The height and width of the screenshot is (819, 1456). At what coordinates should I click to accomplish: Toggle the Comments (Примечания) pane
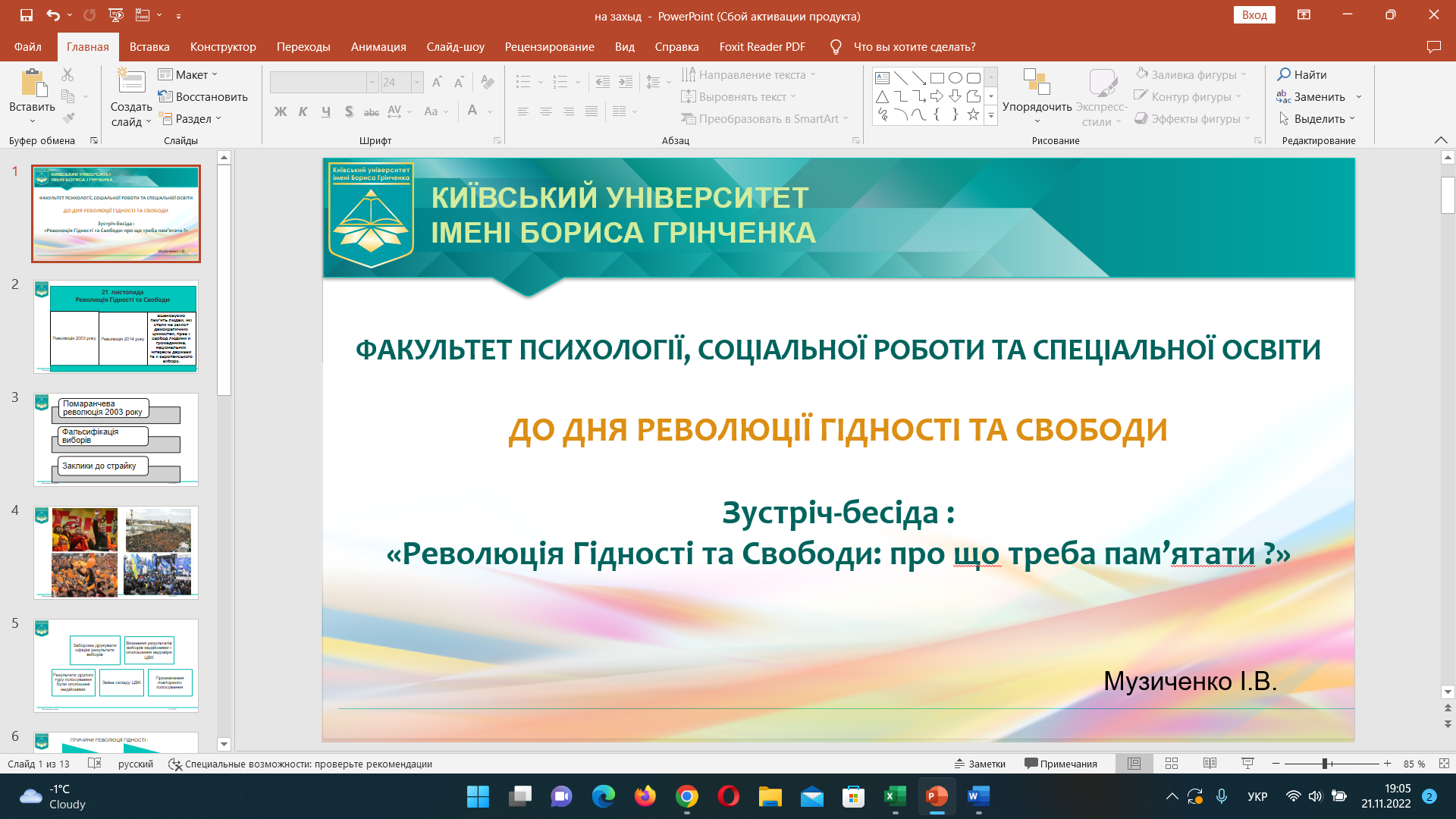tap(1060, 764)
